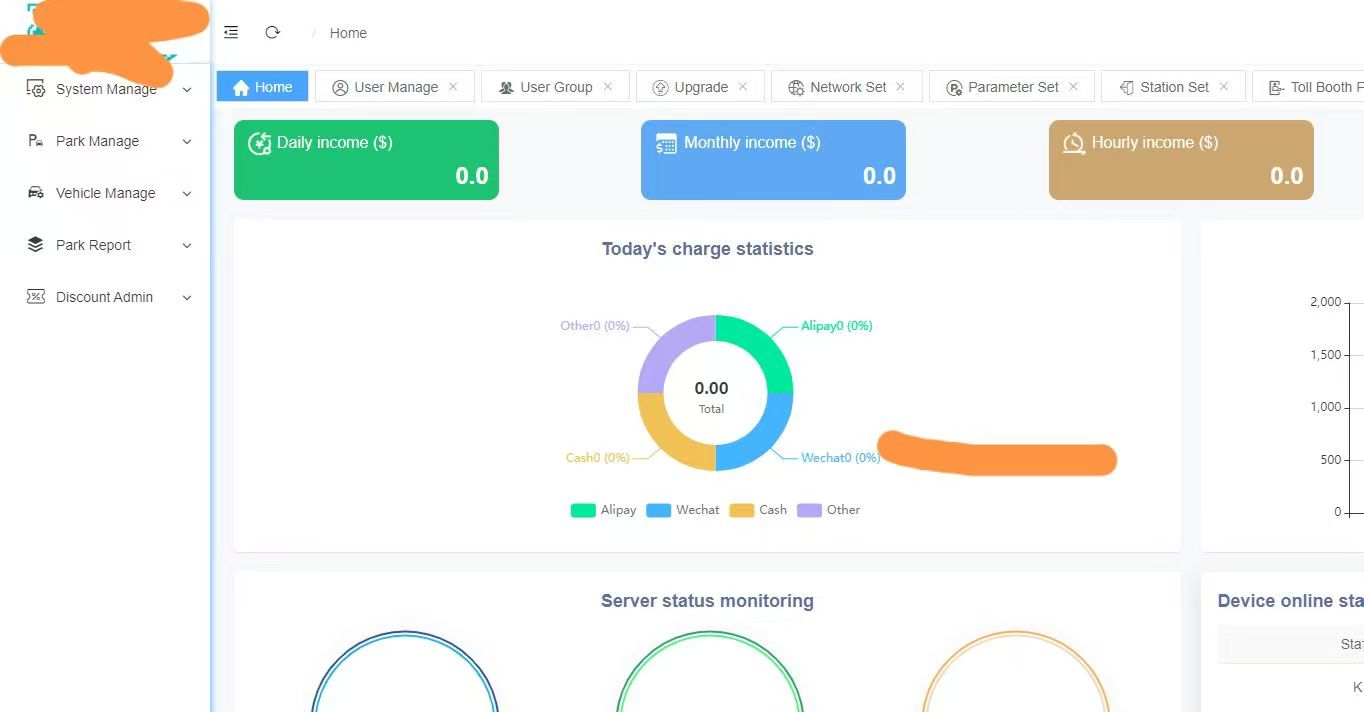Click the Upgrade tab arrow icon
1364x712 pixels.
point(660,87)
